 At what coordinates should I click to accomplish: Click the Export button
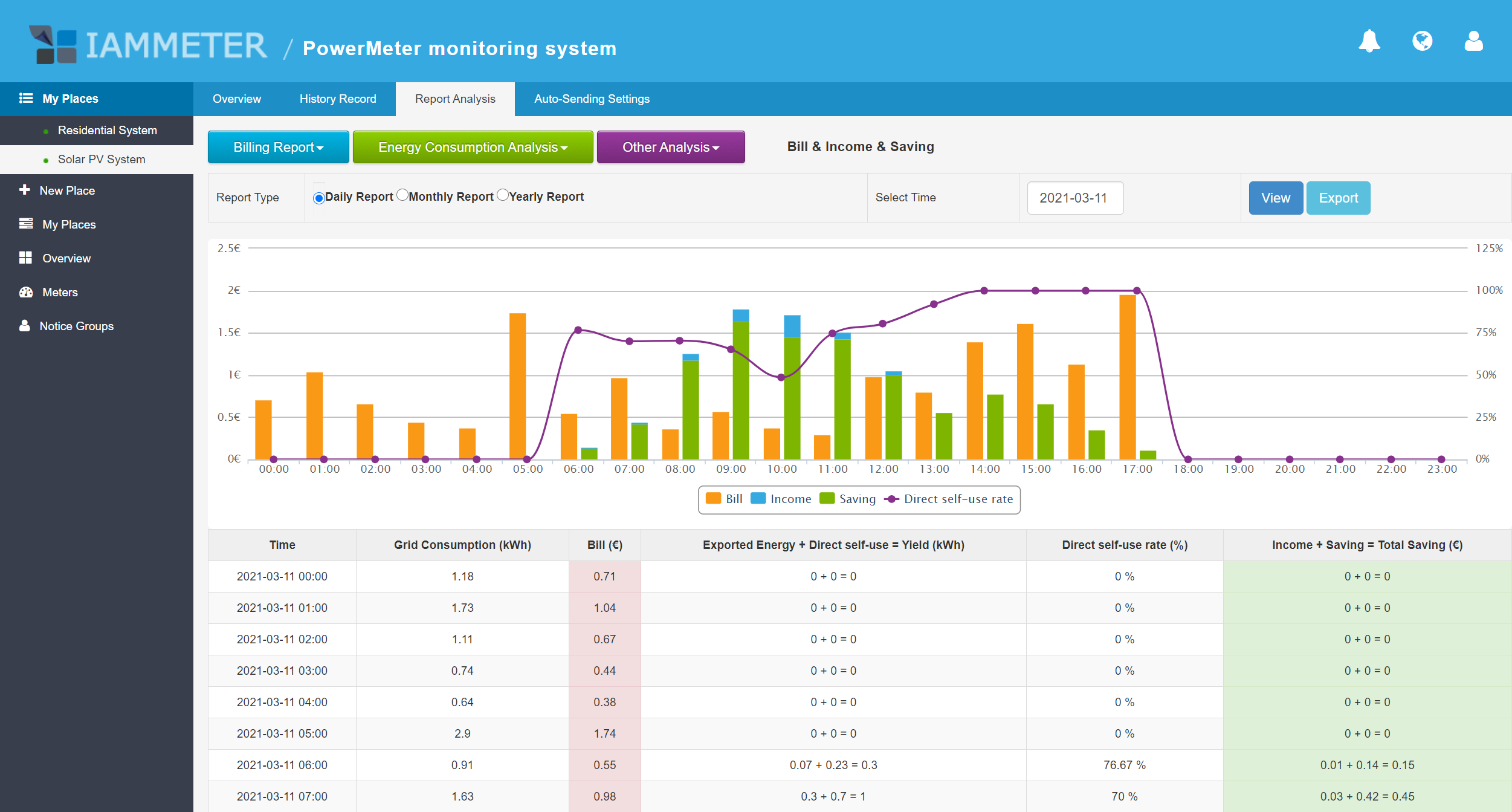tap(1337, 198)
